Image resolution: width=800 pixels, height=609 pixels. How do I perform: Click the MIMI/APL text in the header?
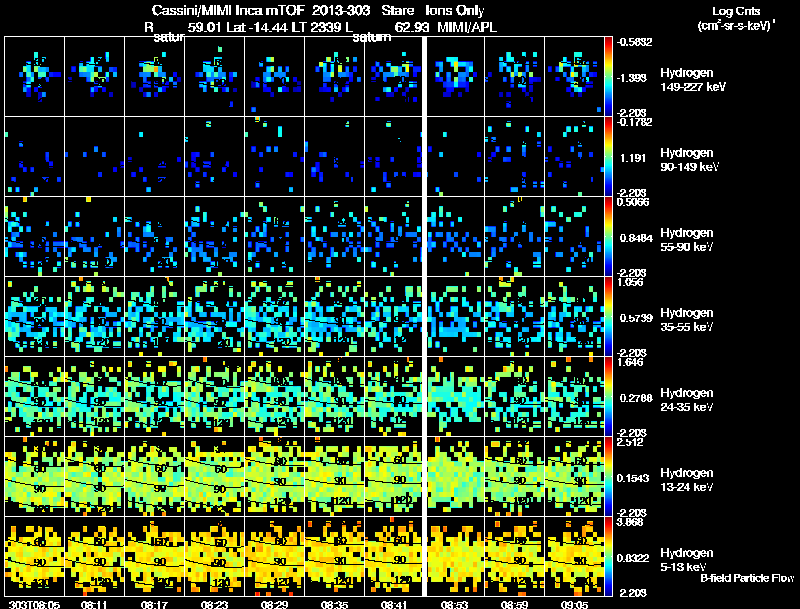(467, 27)
